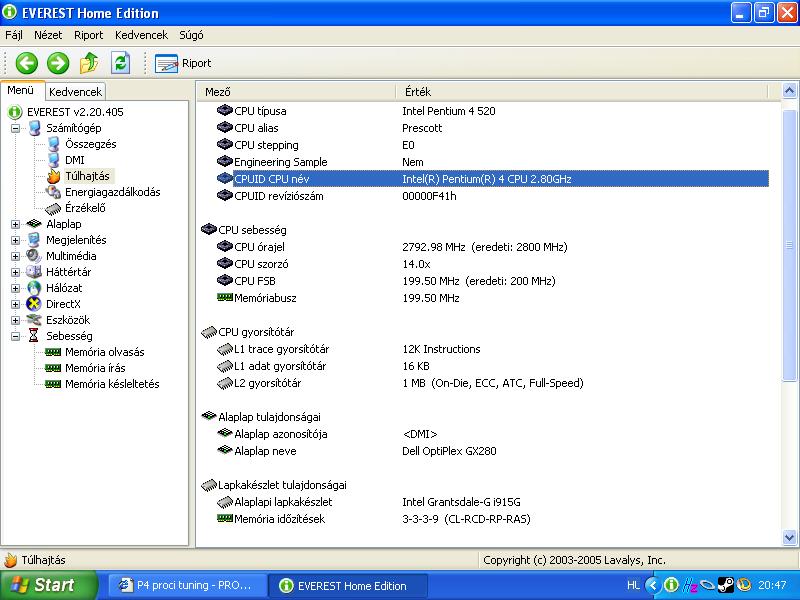Click the green Forward arrow toolbar icon
Viewport: 800px width, 600px height.
coord(58,63)
